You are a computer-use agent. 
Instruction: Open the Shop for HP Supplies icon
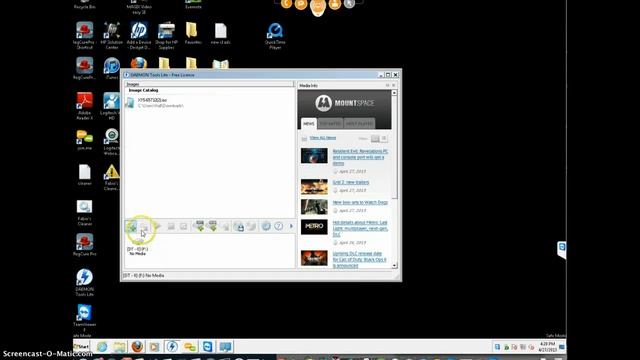point(166,36)
